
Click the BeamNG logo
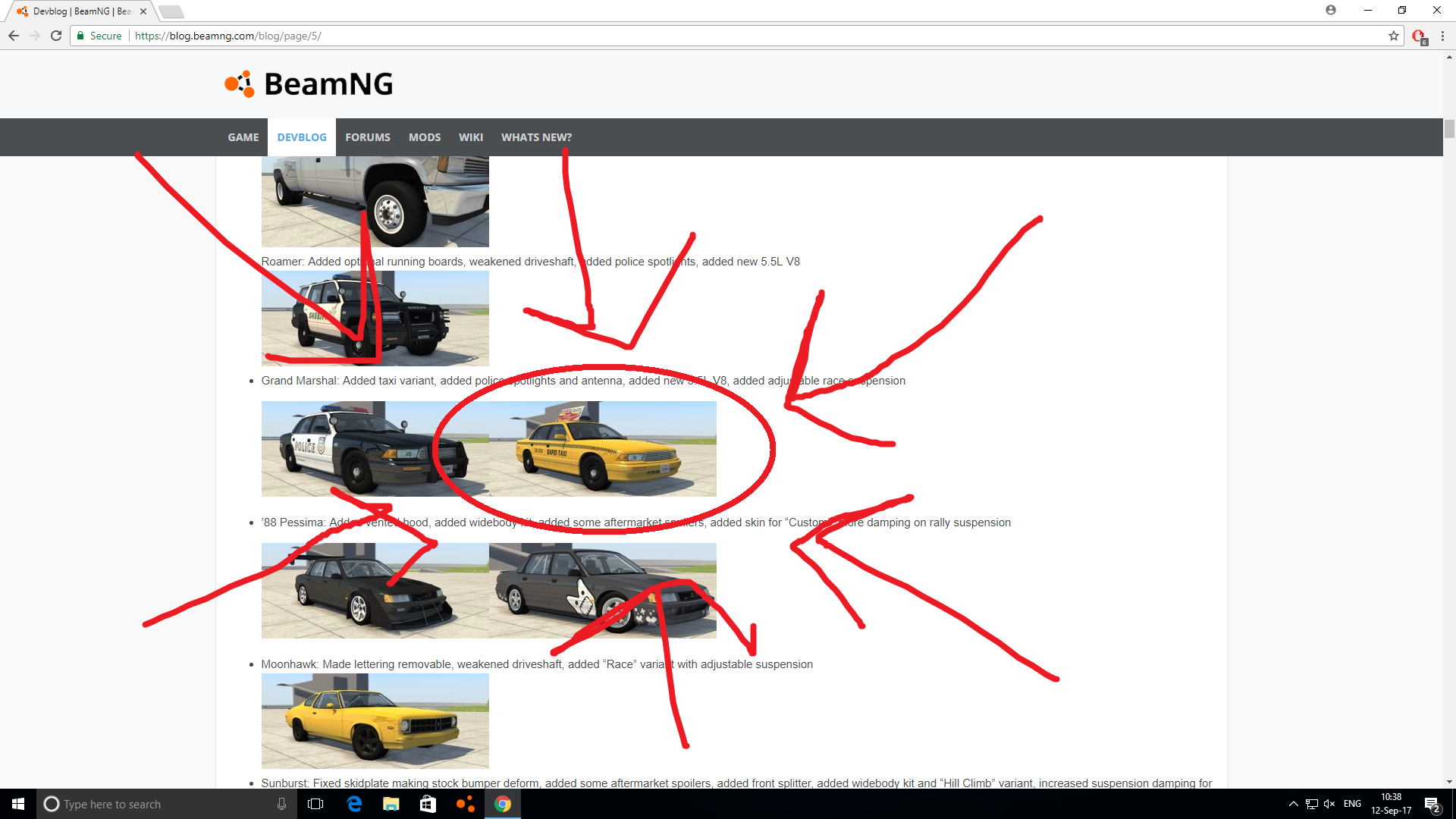coord(309,84)
